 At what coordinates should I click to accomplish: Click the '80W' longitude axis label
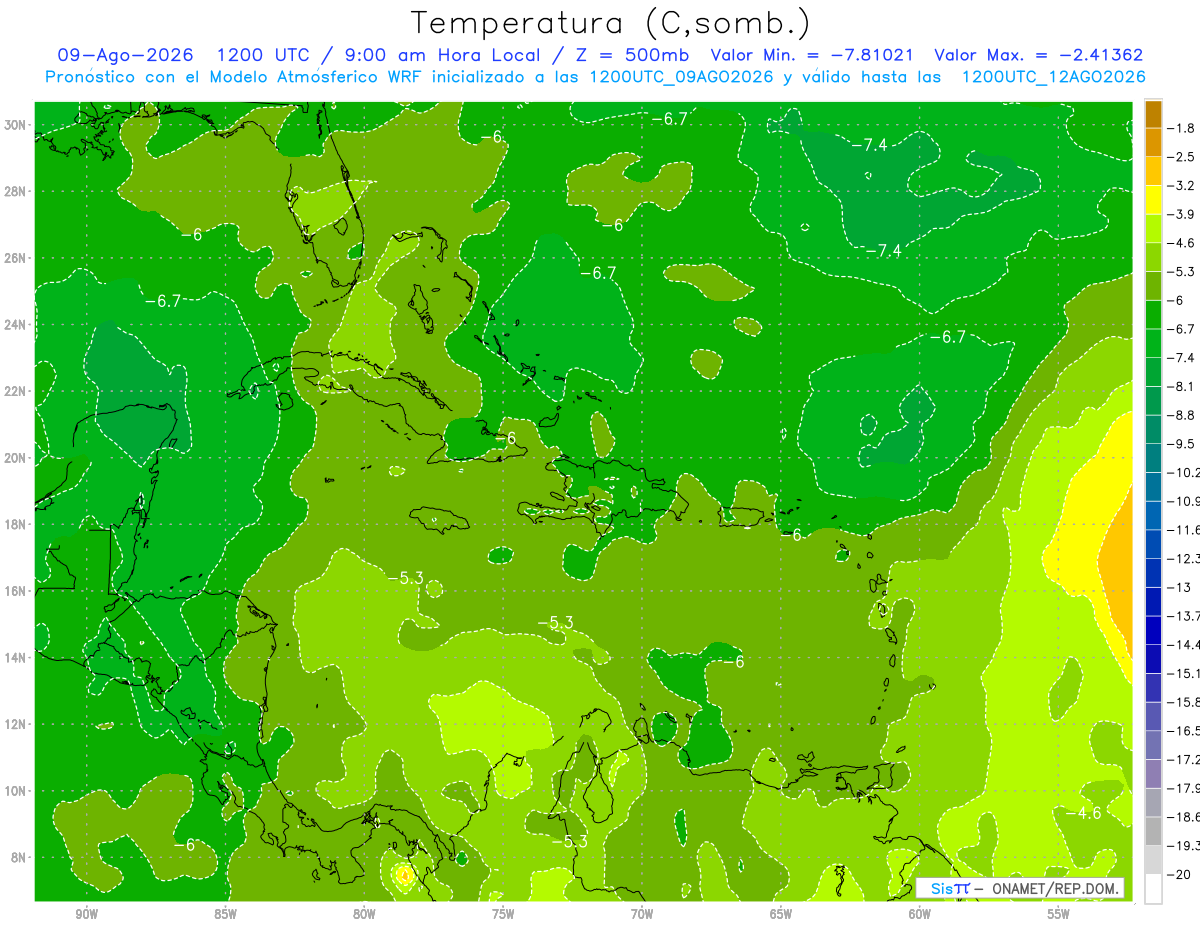coord(364,914)
